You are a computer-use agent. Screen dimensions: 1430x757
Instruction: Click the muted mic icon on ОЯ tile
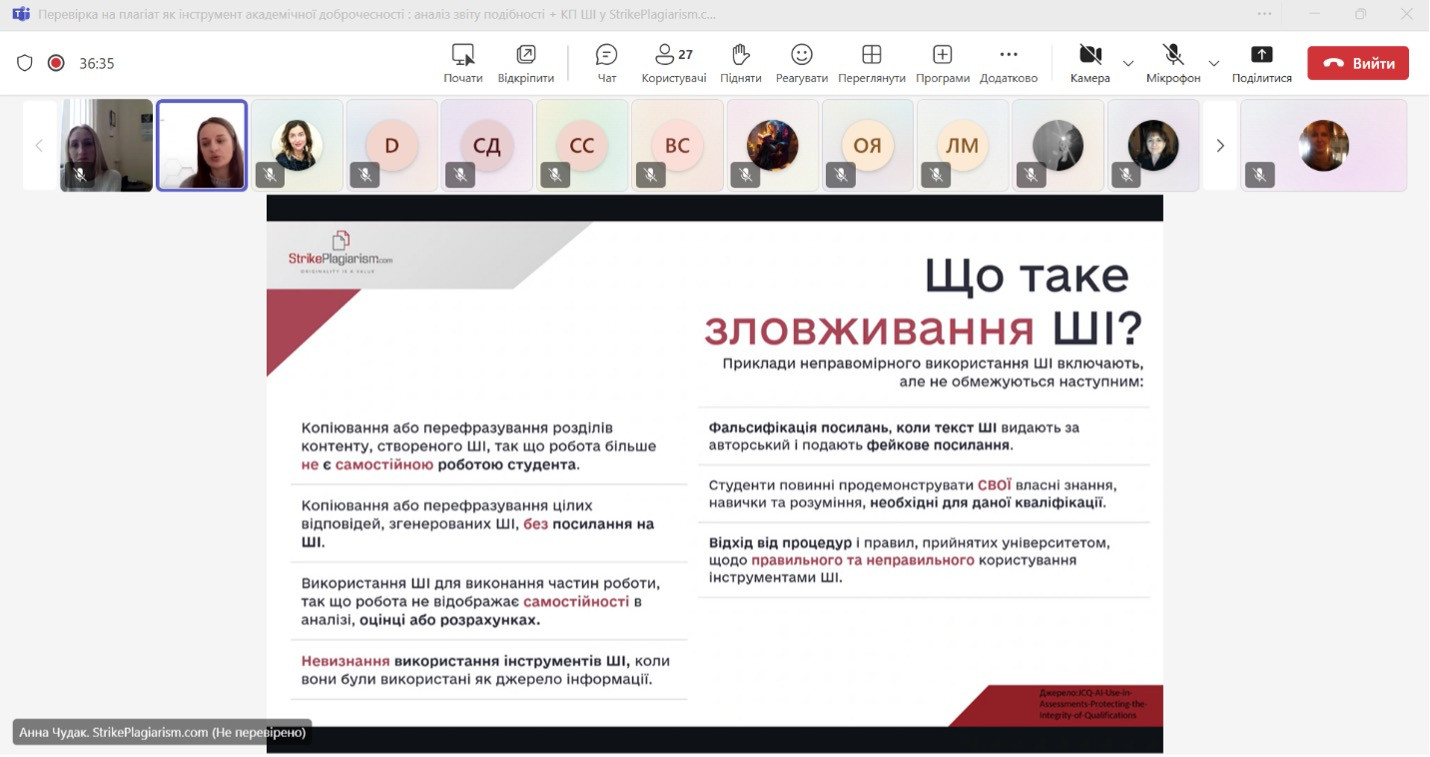click(841, 175)
